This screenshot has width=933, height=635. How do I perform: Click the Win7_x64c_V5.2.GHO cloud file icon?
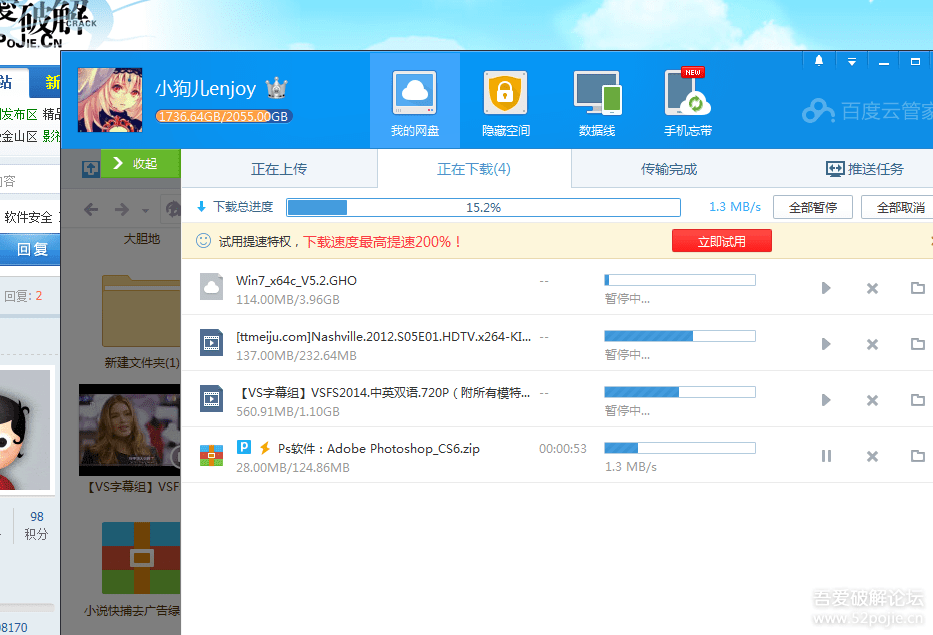[211, 287]
